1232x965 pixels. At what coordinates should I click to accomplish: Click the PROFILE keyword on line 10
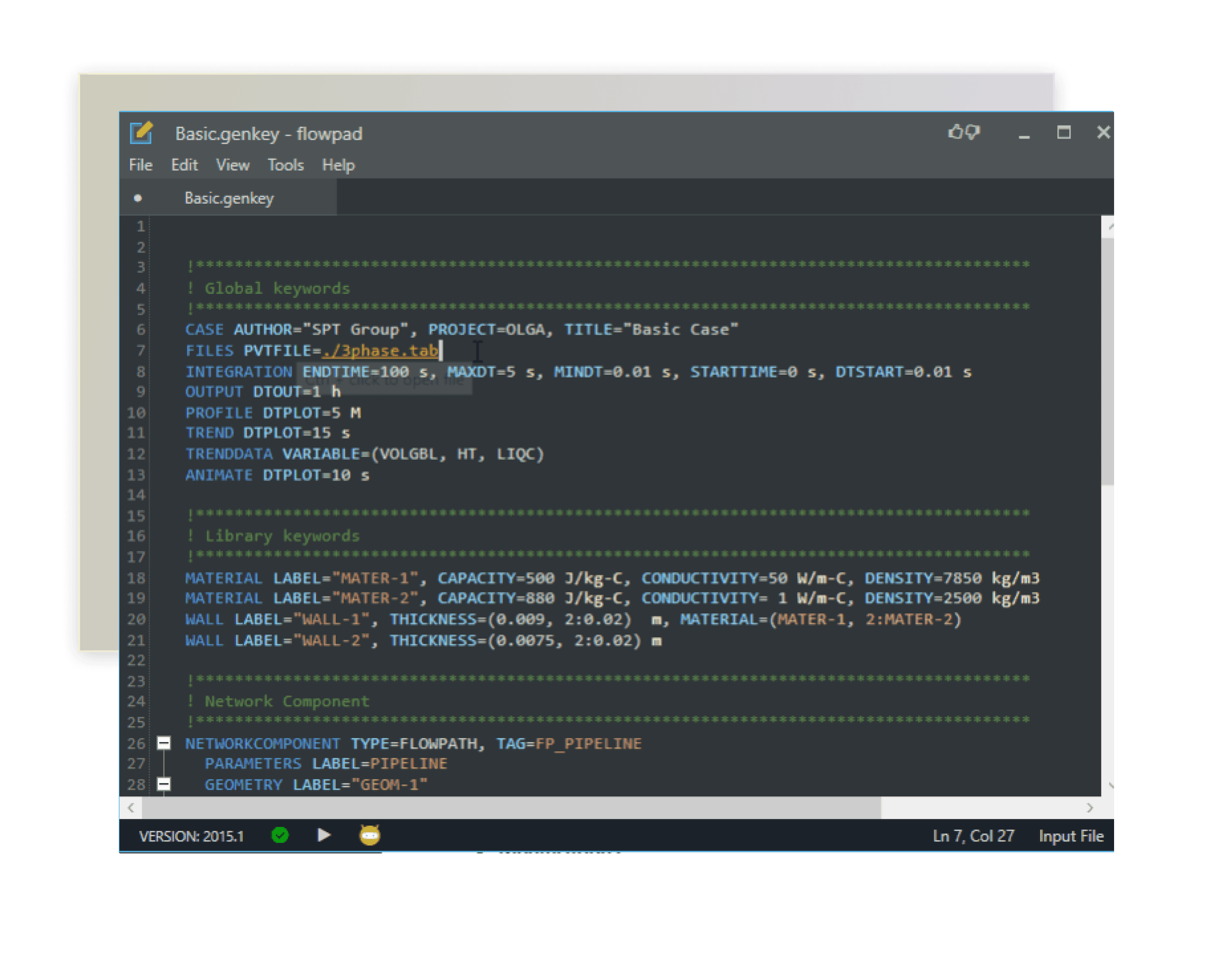pyautogui.click(x=219, y=413)
